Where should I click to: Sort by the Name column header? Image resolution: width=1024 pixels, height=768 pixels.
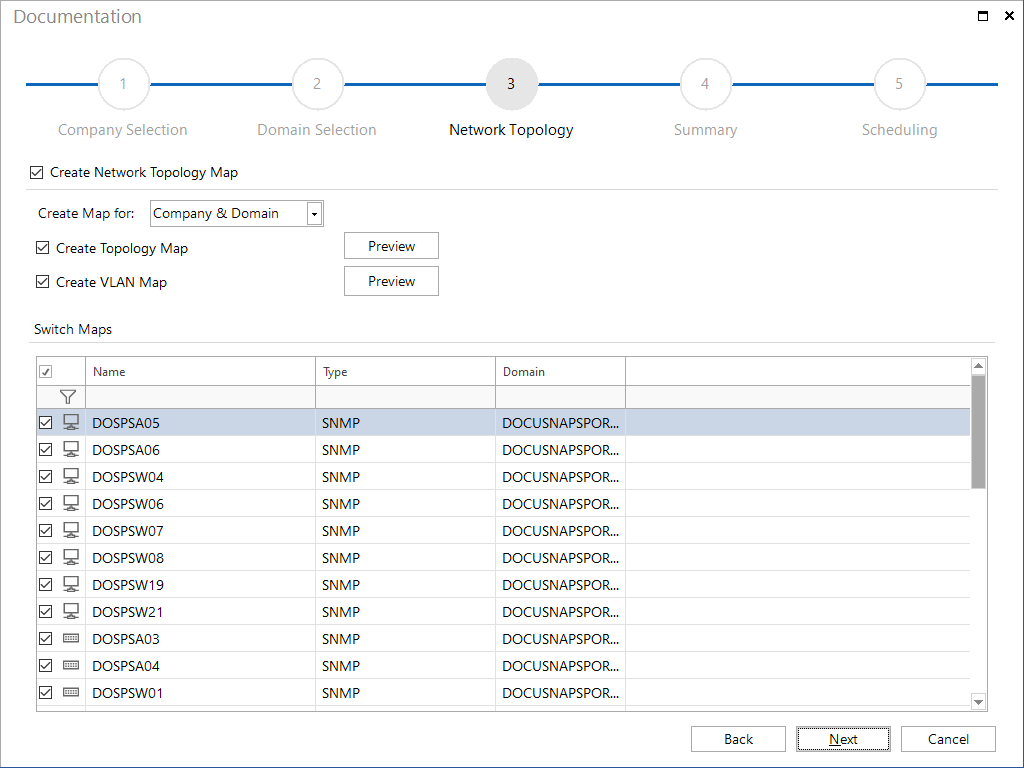pyautogui.click(x=200, y=372)
